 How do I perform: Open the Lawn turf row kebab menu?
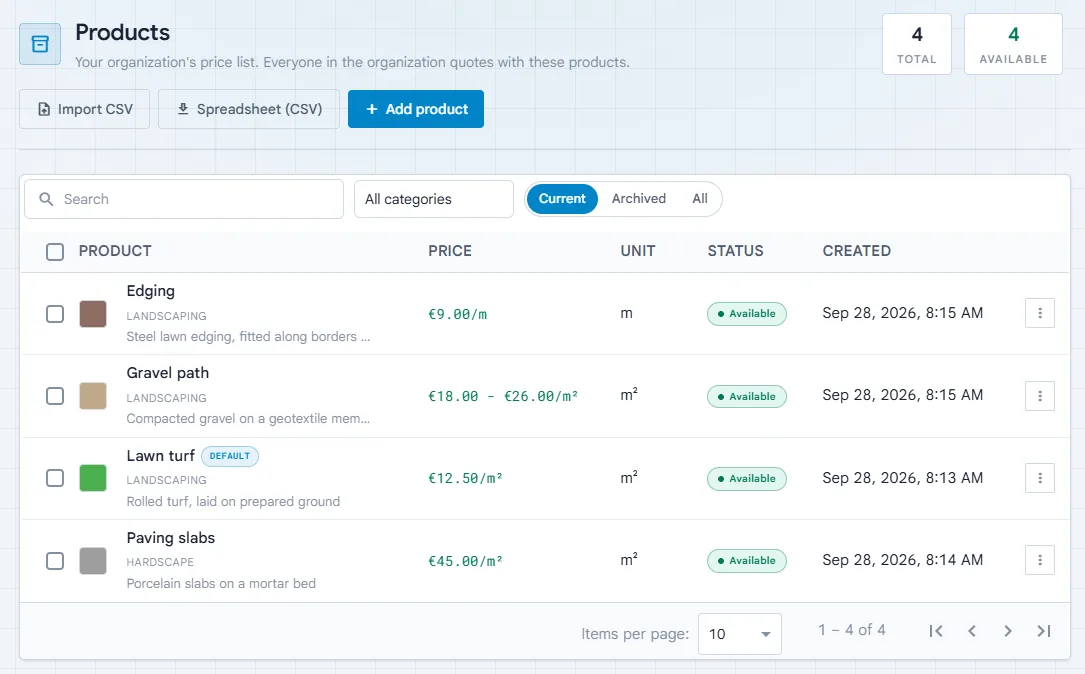tap(1039, 478)
